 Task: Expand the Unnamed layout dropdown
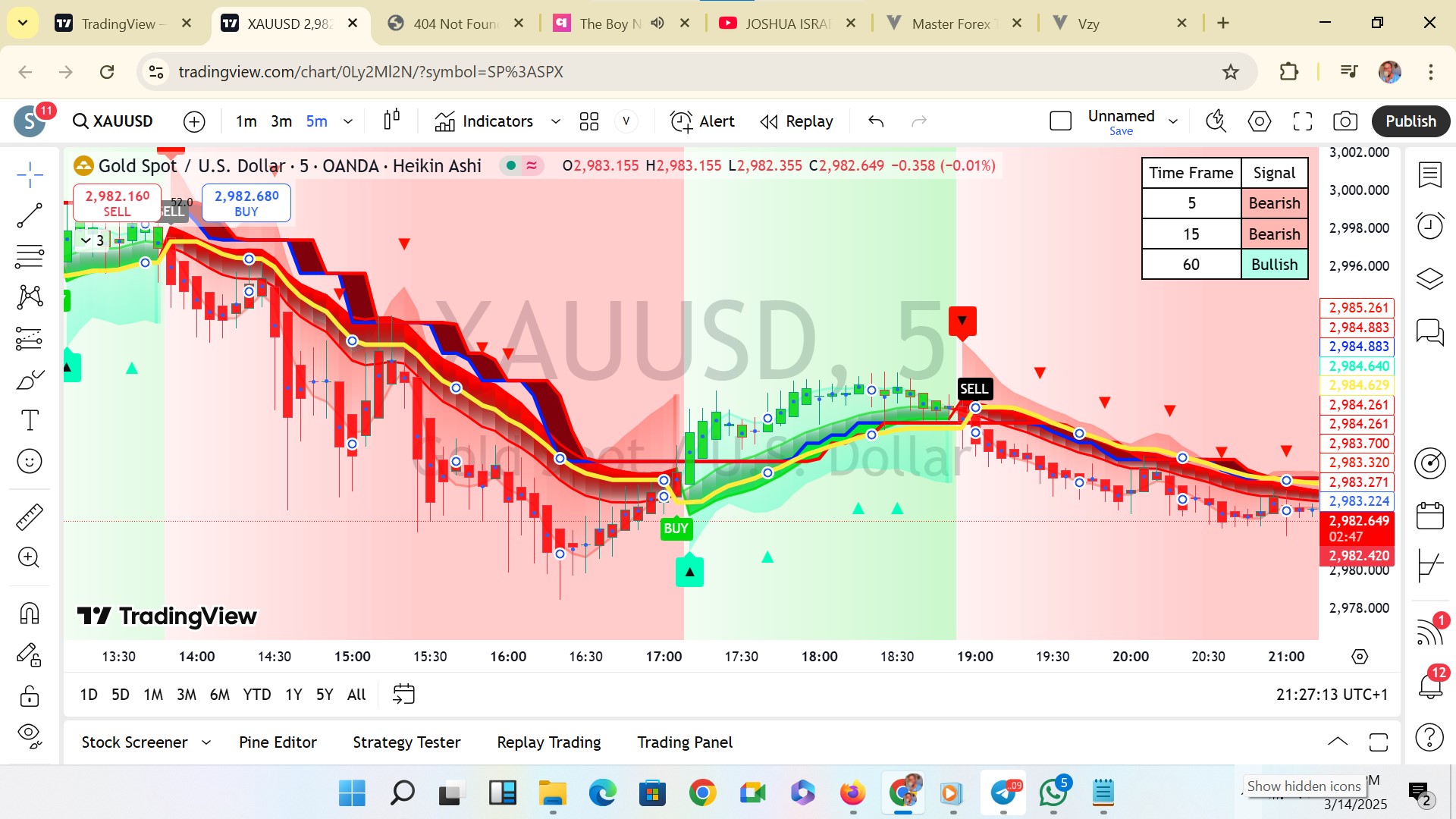tap(1173, 121)
